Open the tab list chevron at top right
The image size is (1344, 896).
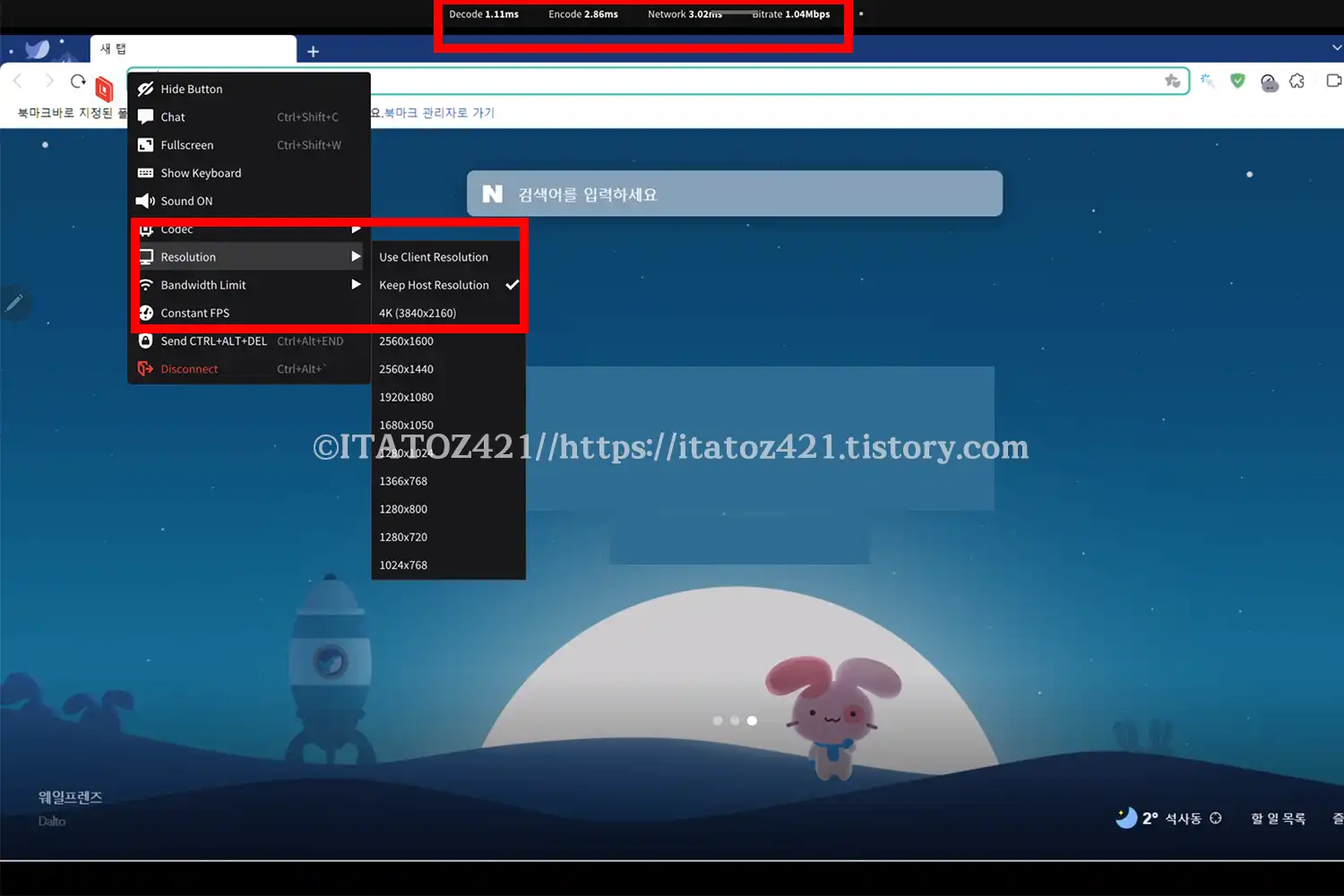coord(1337,47)
